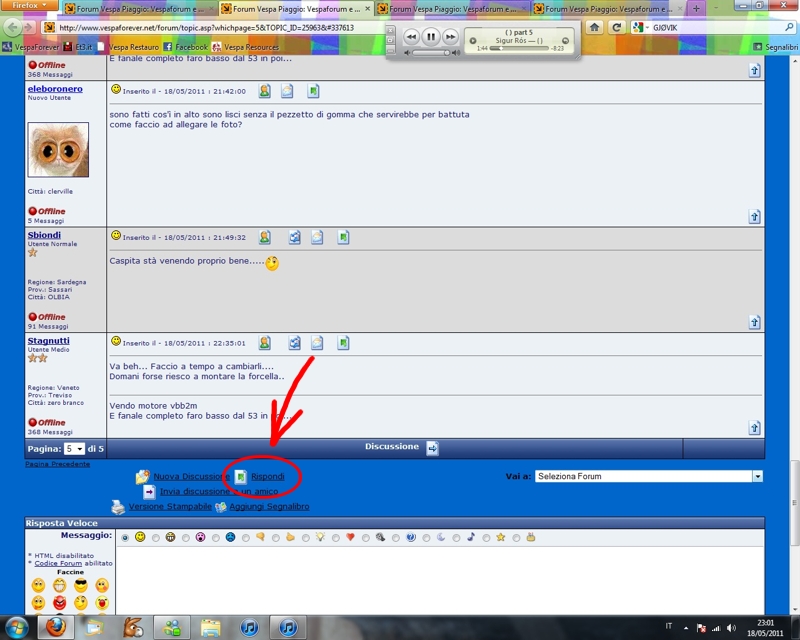Show hidden system tray icons arrow
The height and width of the screenshot is (640, 800).
[x=686, y=628]
